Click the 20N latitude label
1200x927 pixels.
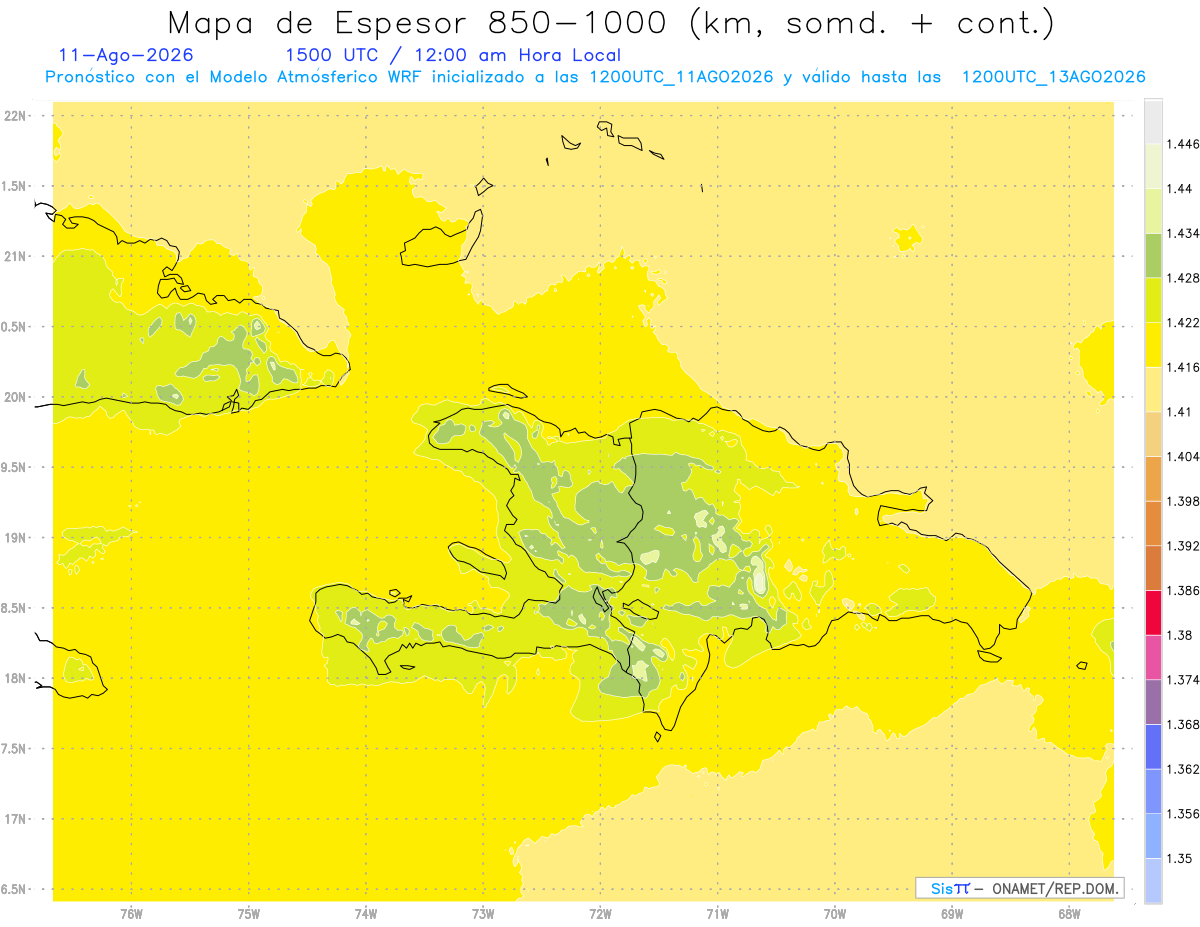15,397
